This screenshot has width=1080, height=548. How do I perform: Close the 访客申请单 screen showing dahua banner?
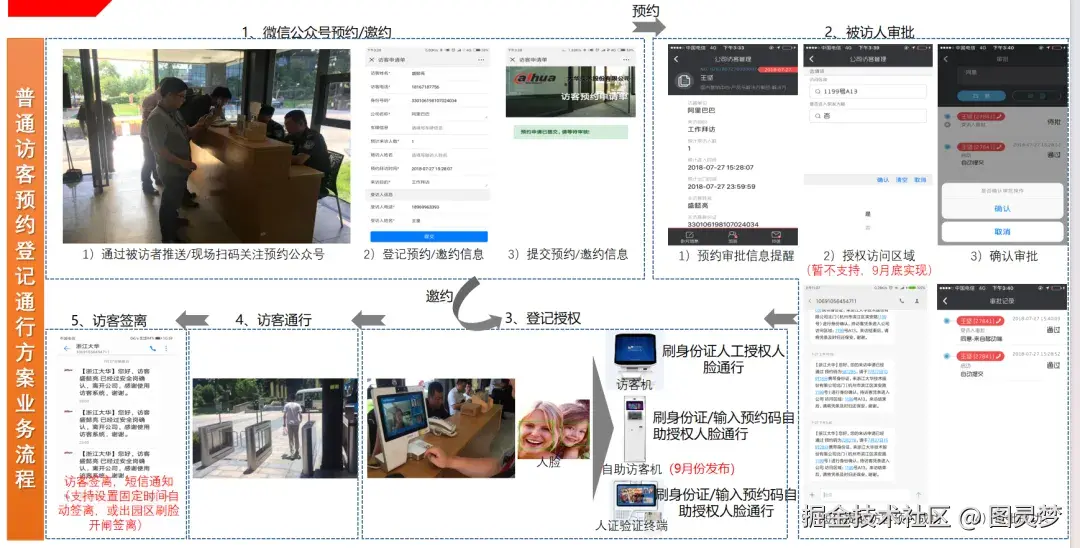click(x=512, y=60)
